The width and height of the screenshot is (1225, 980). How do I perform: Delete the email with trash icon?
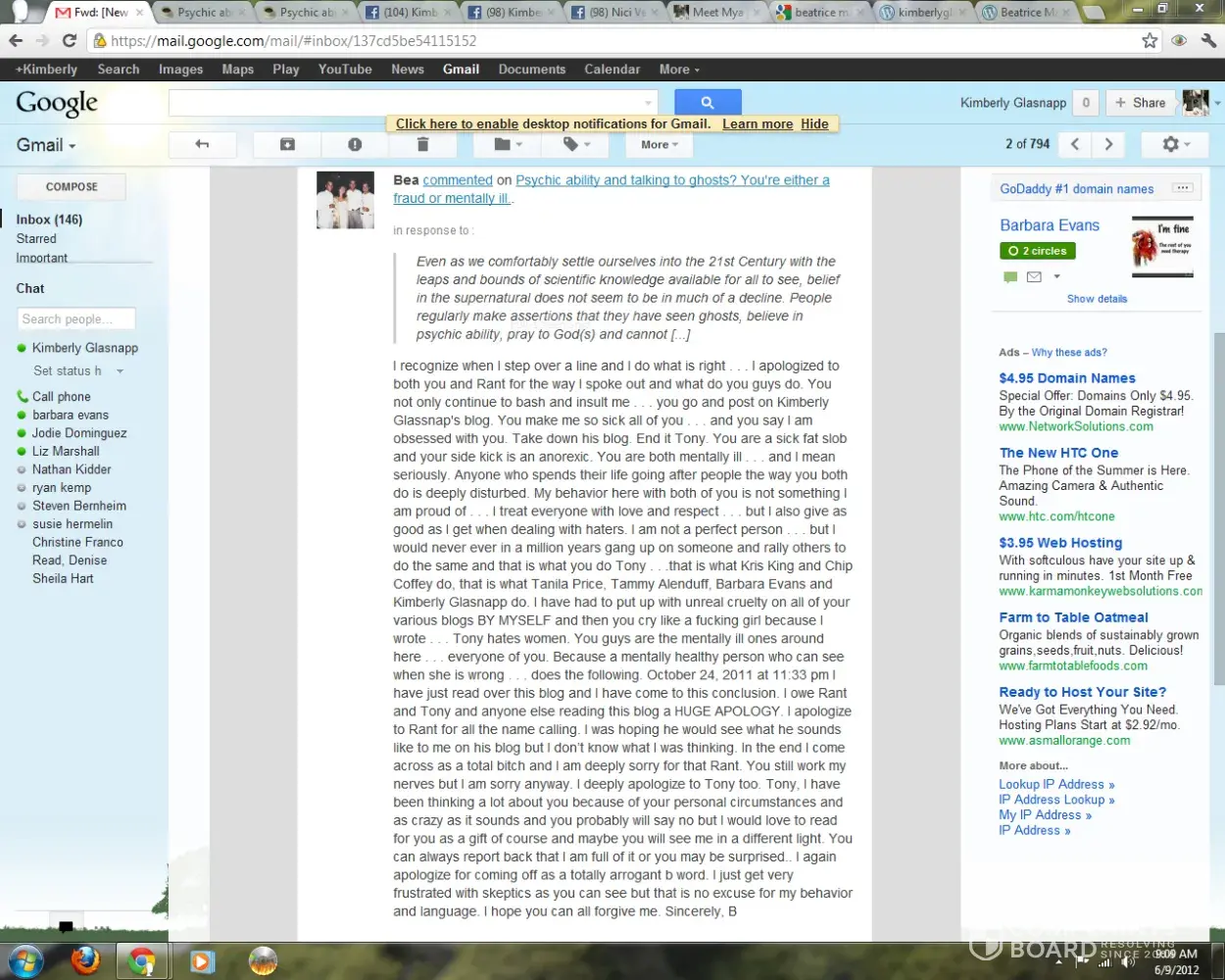(x=422, y=144)
